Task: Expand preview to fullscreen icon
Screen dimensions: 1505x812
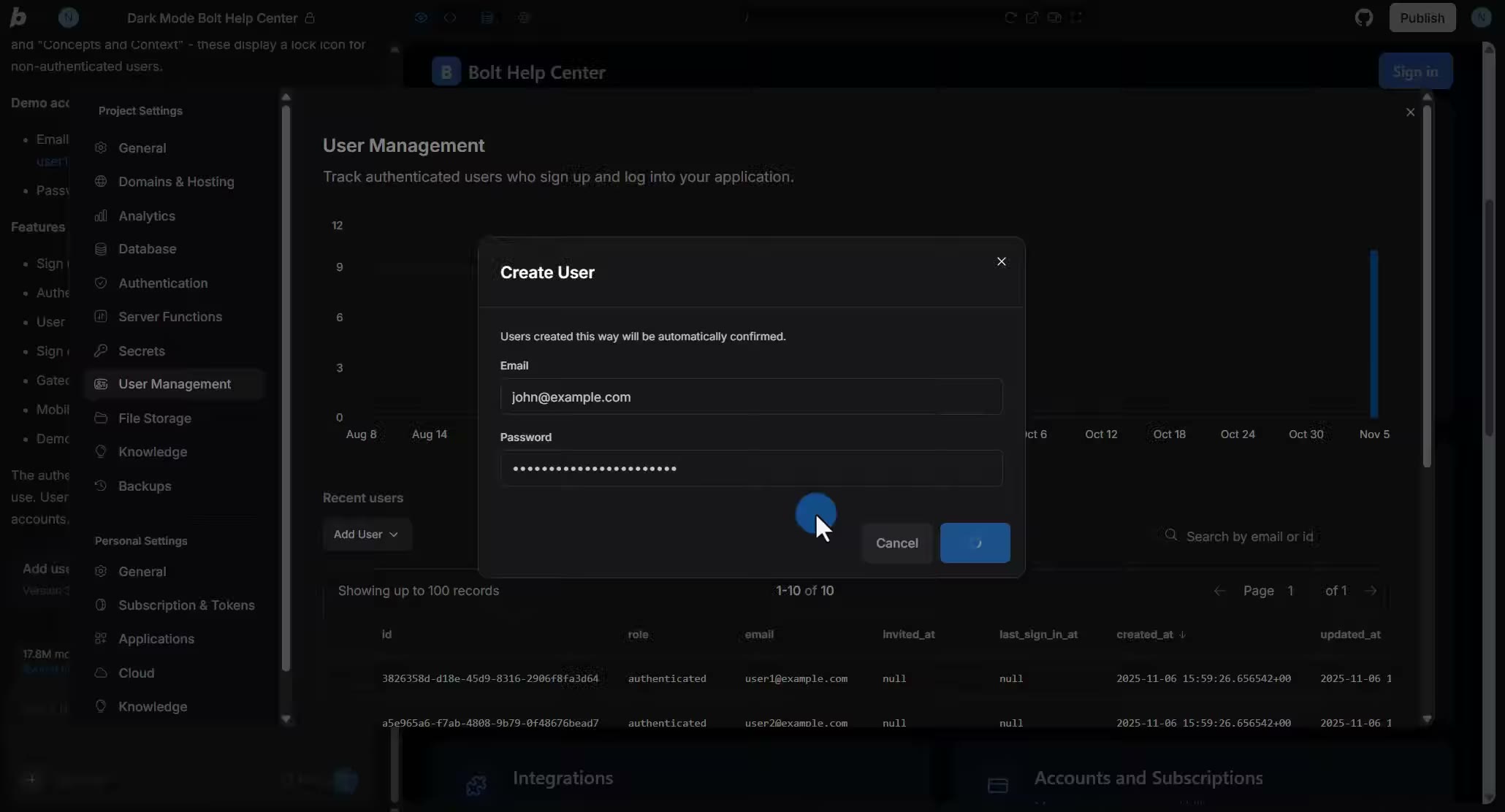Action: [1076, 18]
